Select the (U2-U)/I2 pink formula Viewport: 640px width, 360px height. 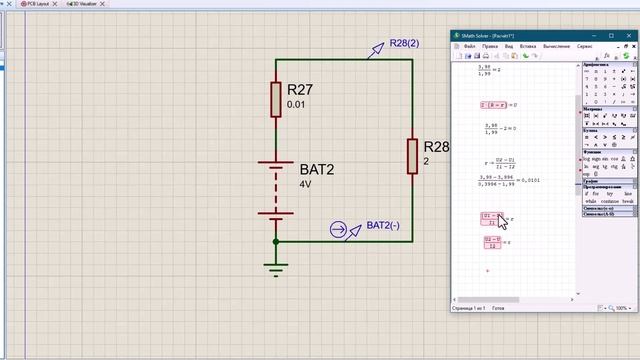[492, 242]
